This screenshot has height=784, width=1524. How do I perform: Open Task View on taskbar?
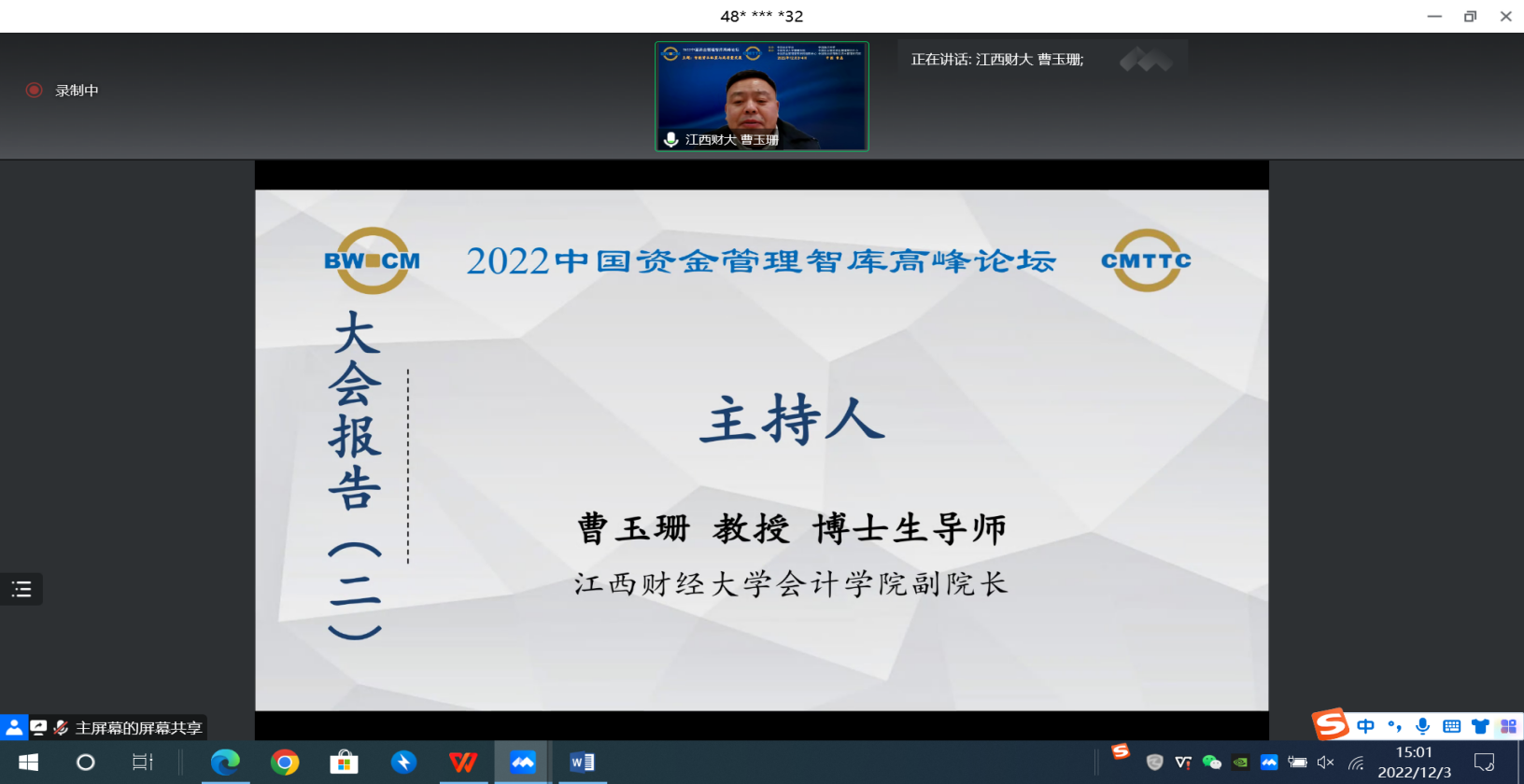tap(142, 763)
